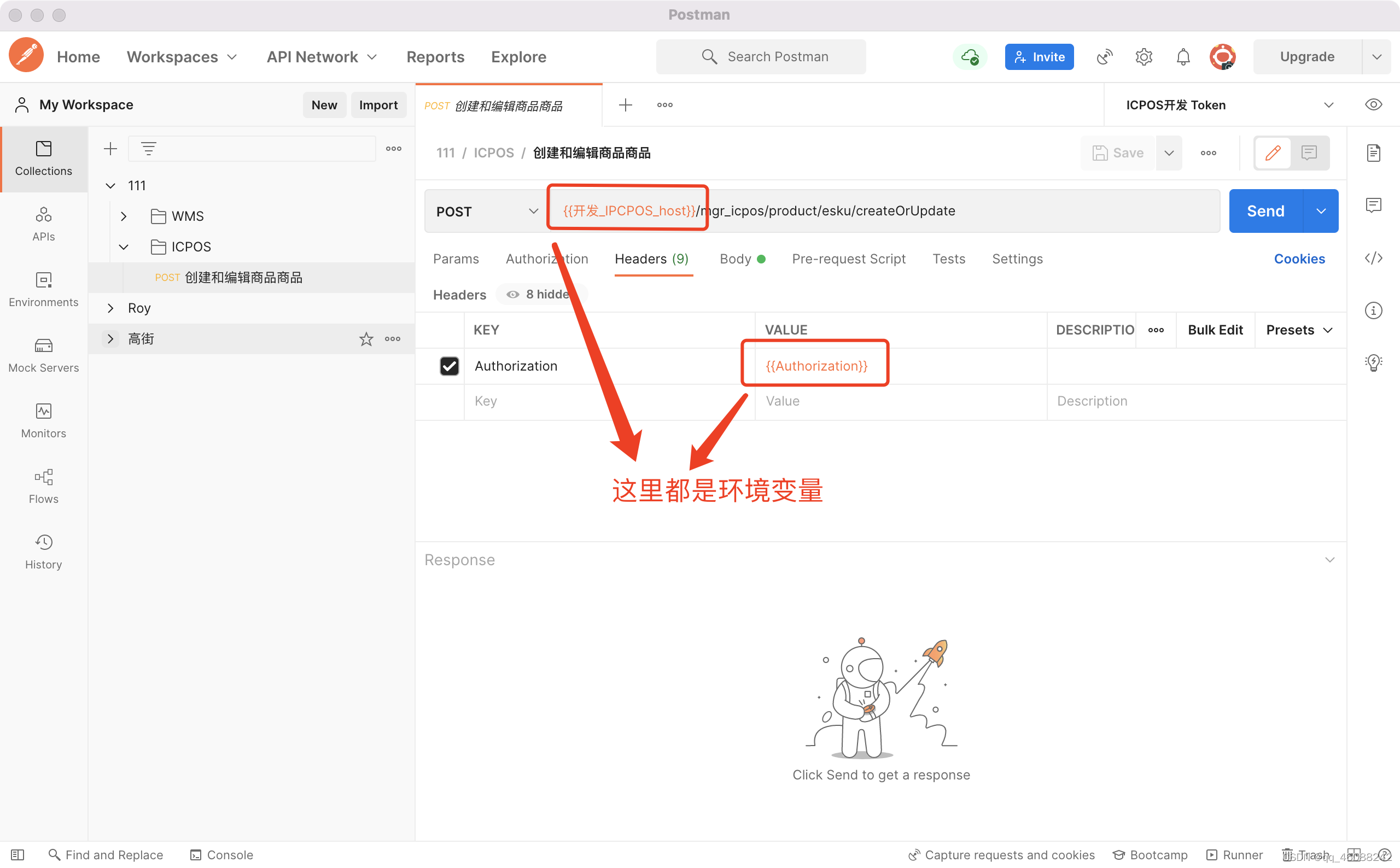The width and height of the screenshot is (1400, 868).
Task: Open the Tests tab
Action: pos(949,259)
